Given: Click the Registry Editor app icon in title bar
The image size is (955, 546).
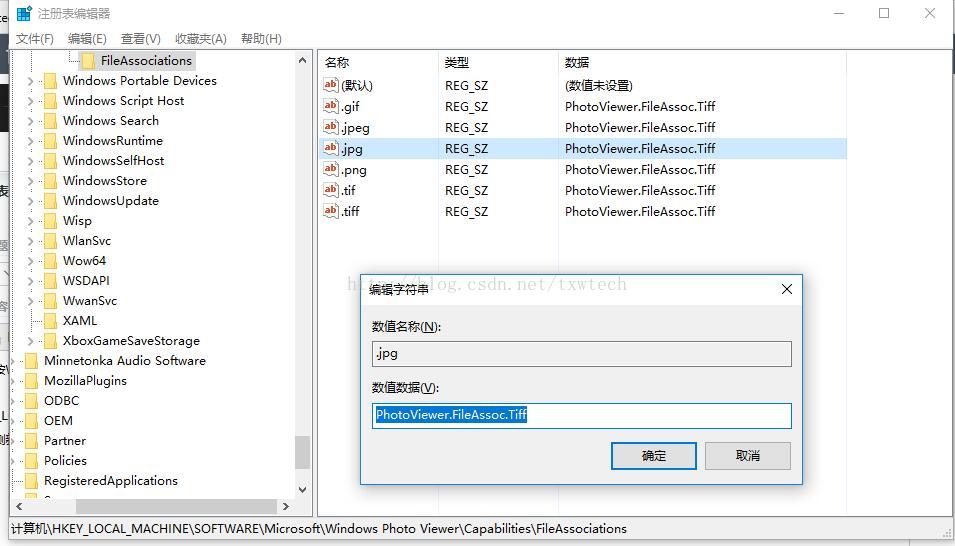Looking at the screenshot, I should [x=24, y=13].
